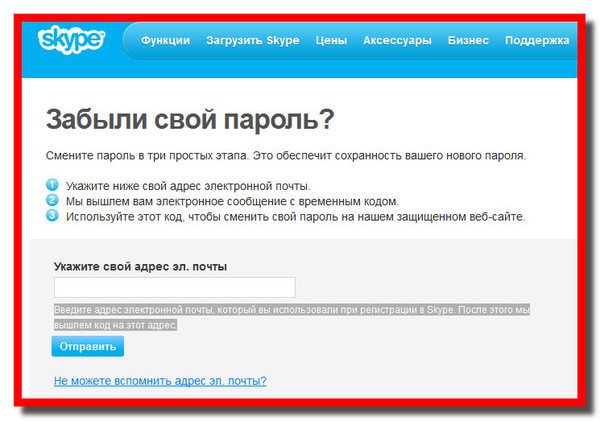The height and width of the screenshot is (421, 600).
Task: Click the Skype logo
Action: tap(71, 40)
